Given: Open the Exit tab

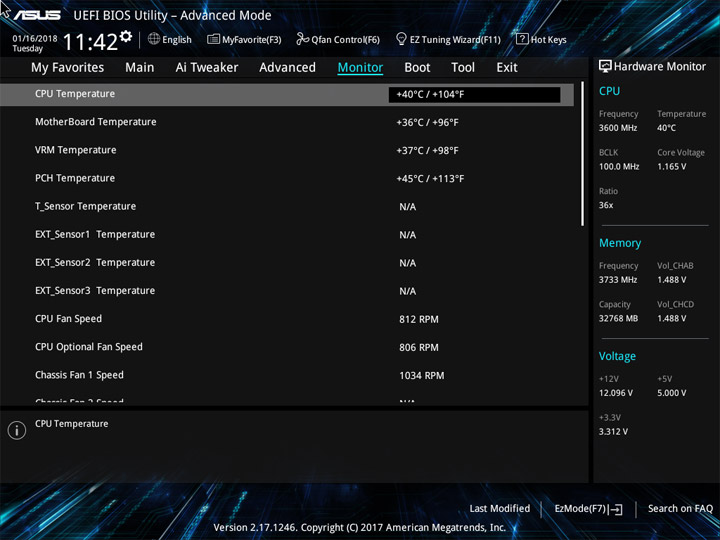Looking at the screenshot, I should pyautogui.click(x=507, y=68).
